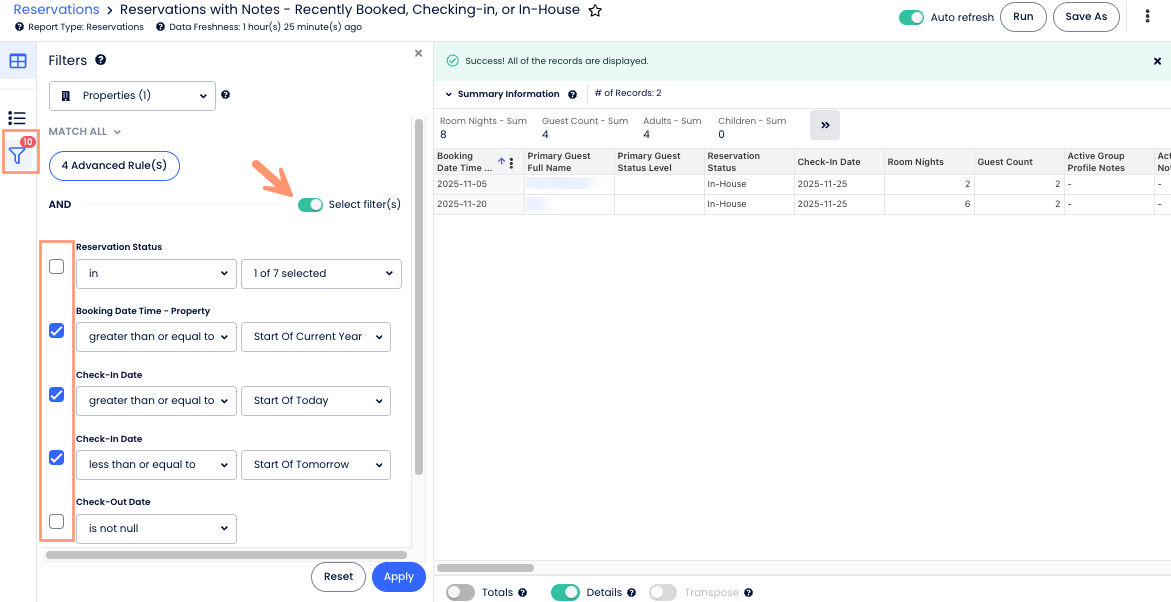Open the table view sidebar icon
1171x602 pixels.
tap(18, 62)
